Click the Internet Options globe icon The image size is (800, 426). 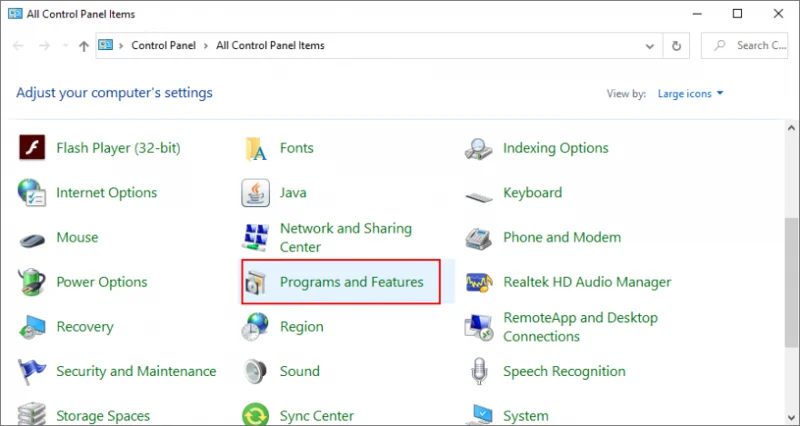32,193
